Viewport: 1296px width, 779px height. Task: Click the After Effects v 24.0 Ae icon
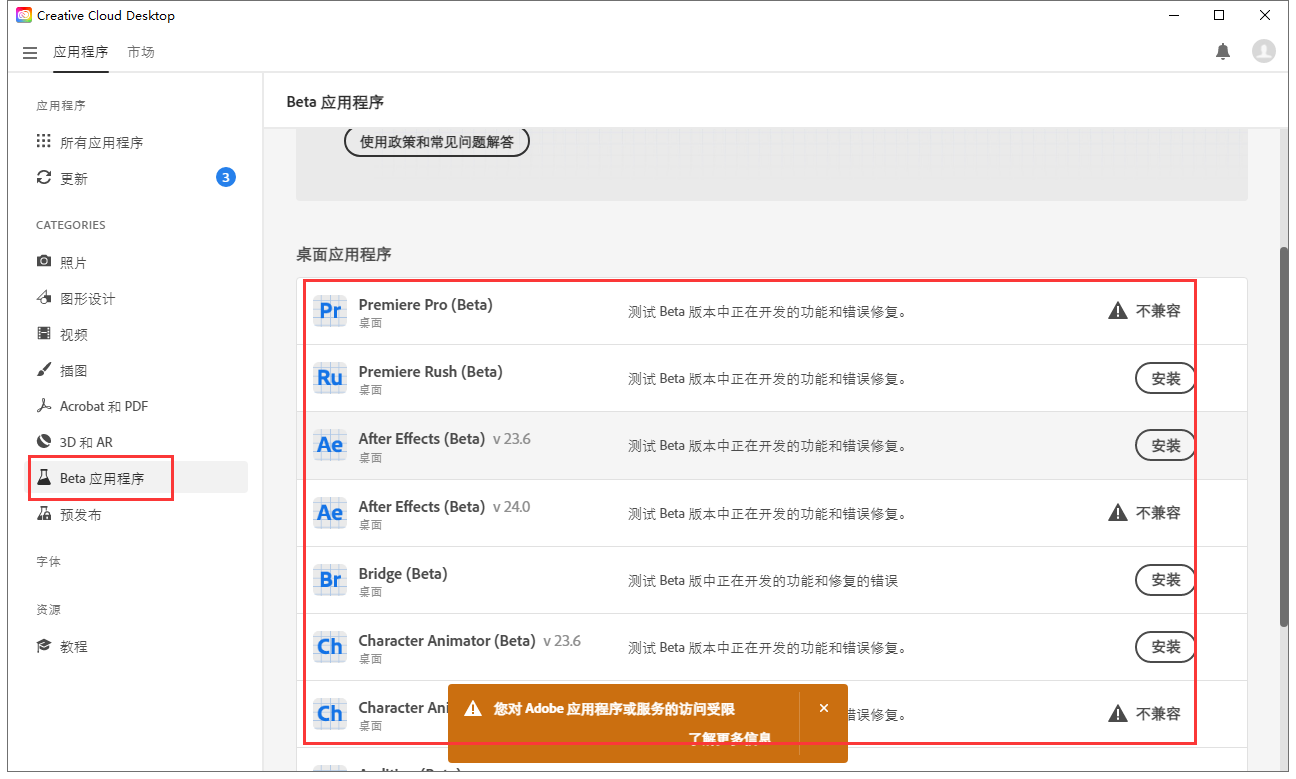coord(330,512)
